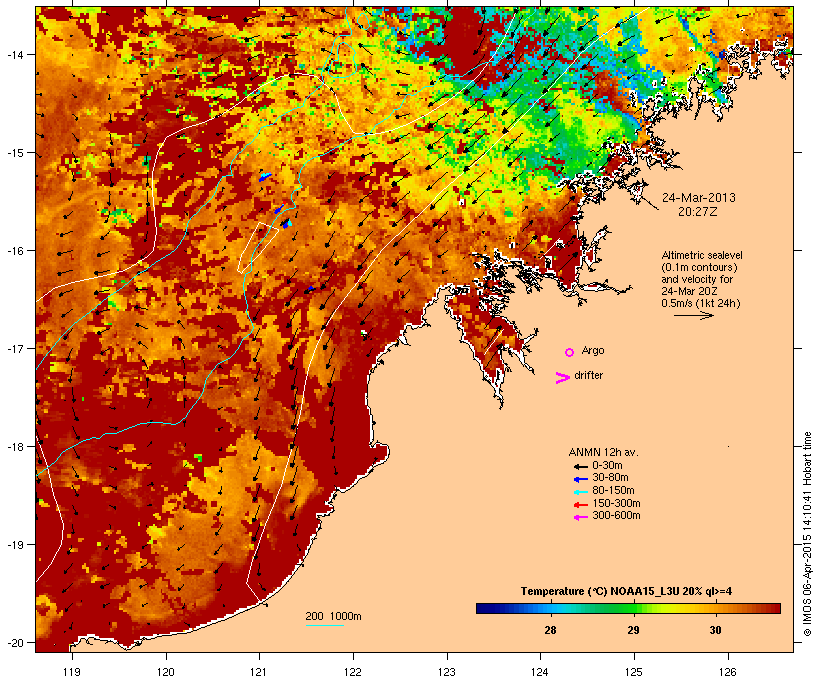Click the longitude axis label 122
The image size is (820, 680).
coord(353,672)
